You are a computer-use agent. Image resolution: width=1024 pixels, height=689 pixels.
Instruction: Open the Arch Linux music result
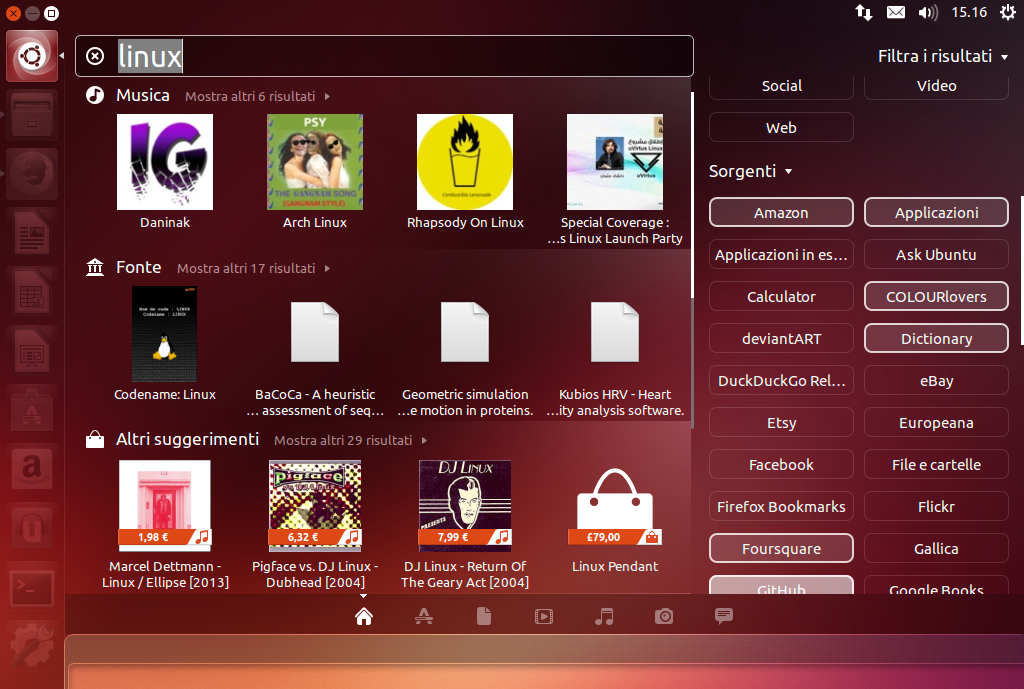315,172
